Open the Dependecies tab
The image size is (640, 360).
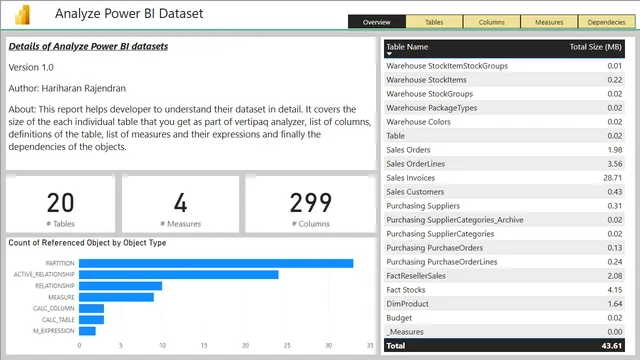[607, 22]
